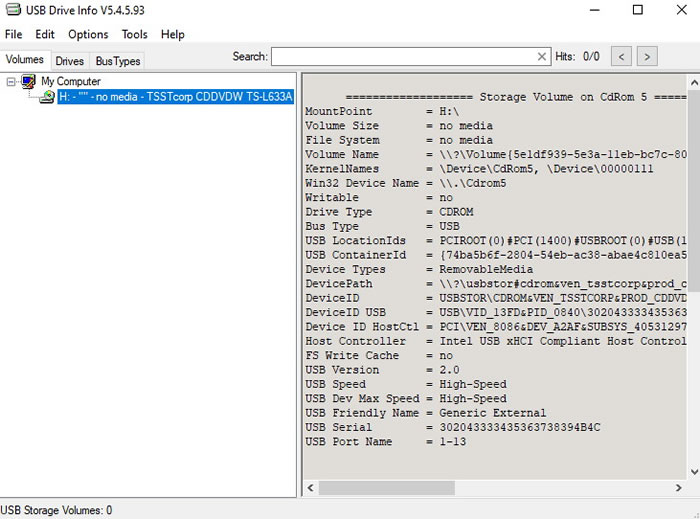Open the Edit menu
Screen dimensions: 700x519
[x=45, y=34]
